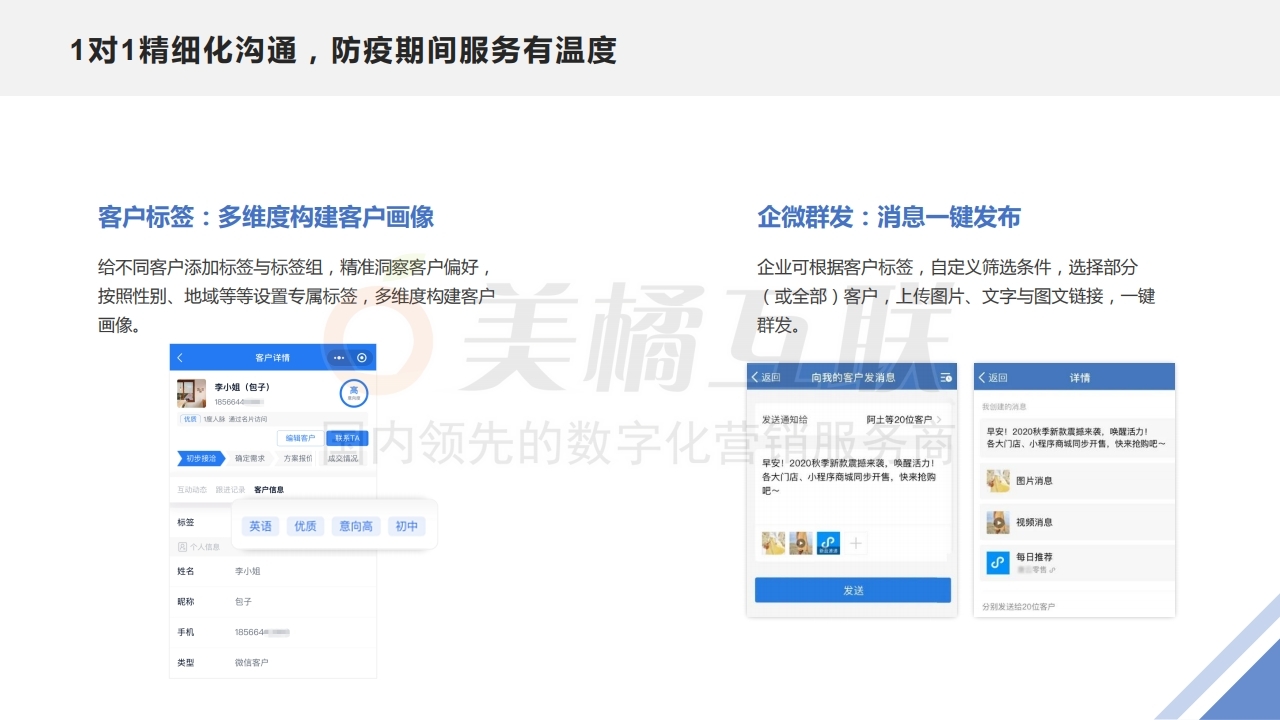Click the 高 intent circle badge
The image size is (1280, 720).
(353, 393)
